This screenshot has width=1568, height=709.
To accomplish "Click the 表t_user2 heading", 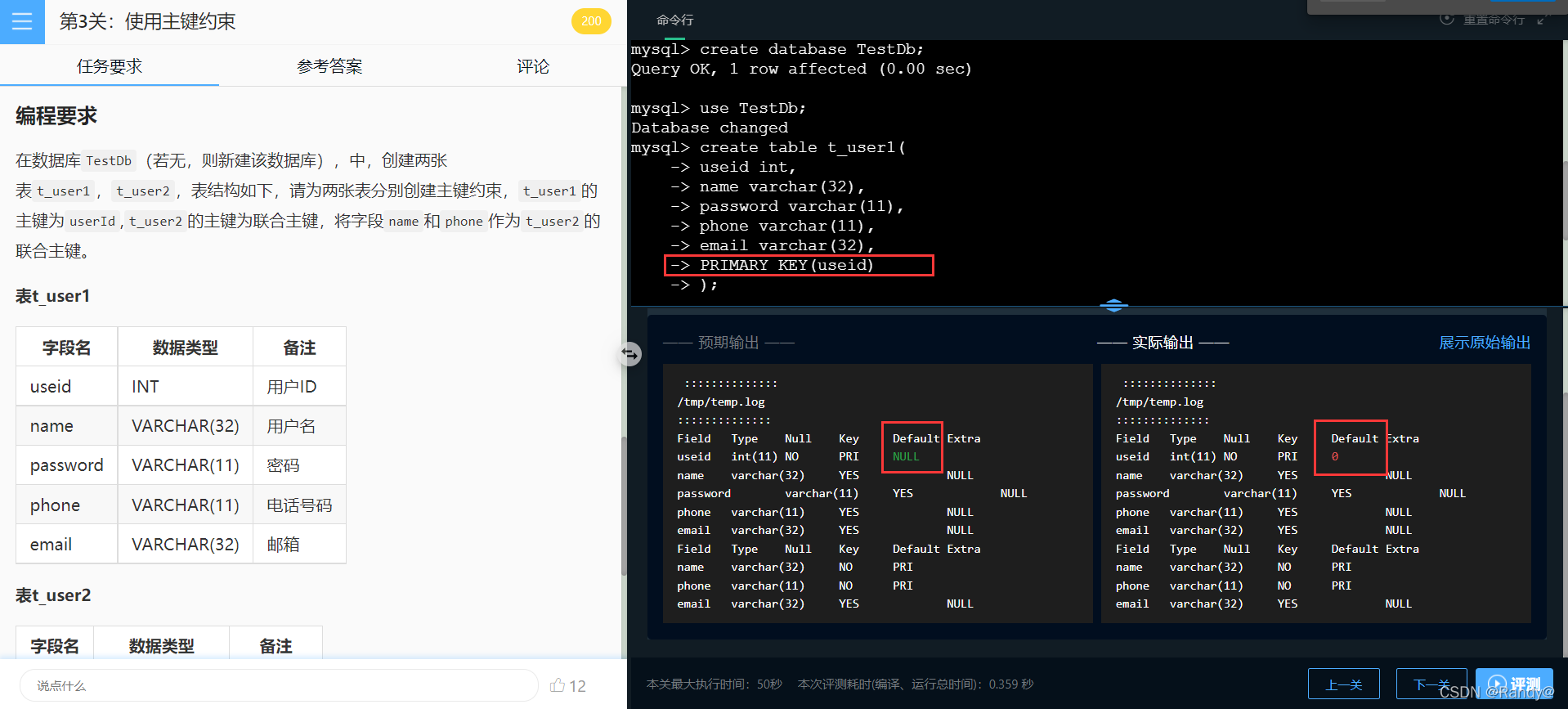I will coord(53,595).
